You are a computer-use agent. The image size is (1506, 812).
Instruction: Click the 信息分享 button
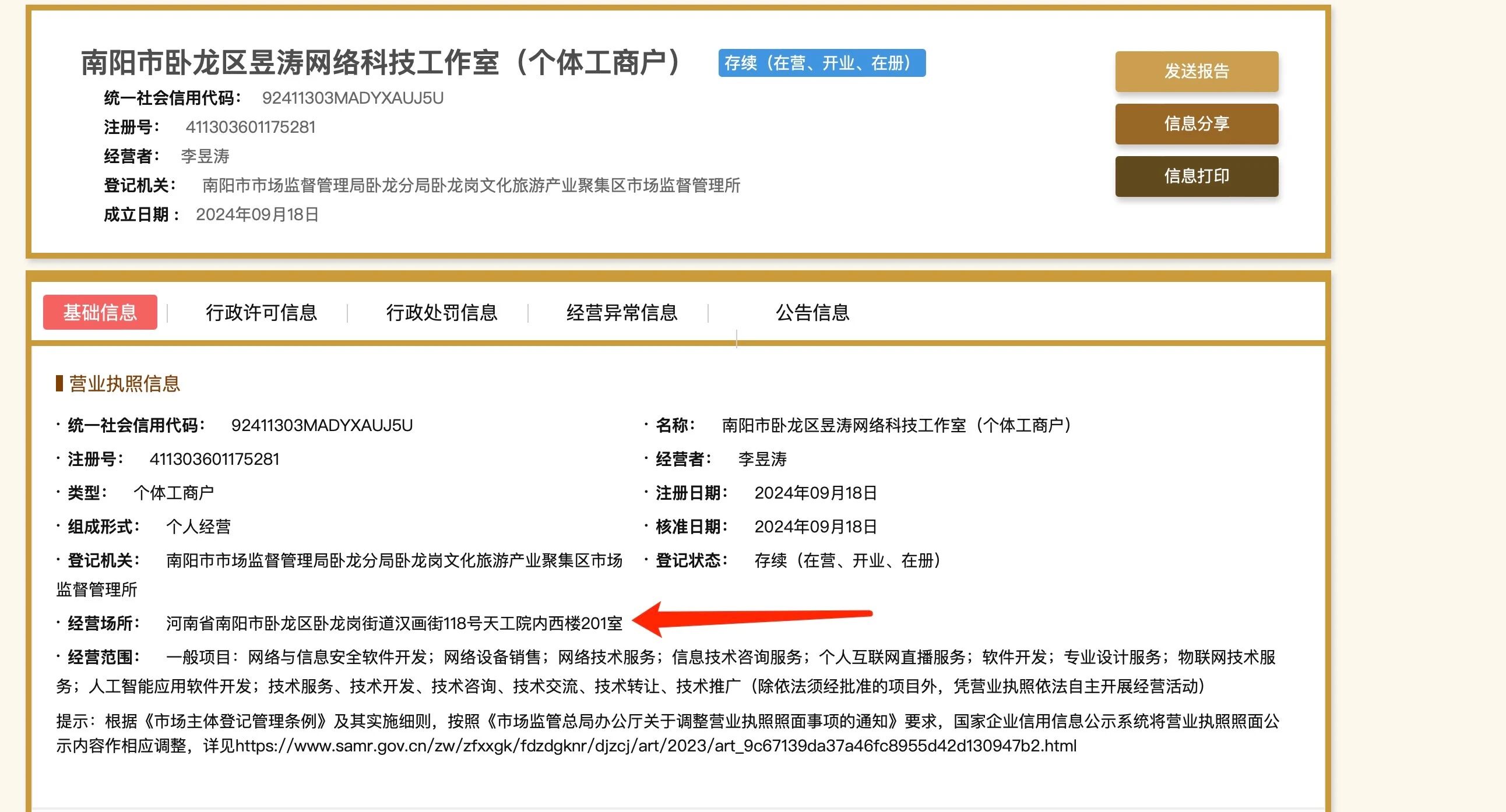(x=1196, y=124)
